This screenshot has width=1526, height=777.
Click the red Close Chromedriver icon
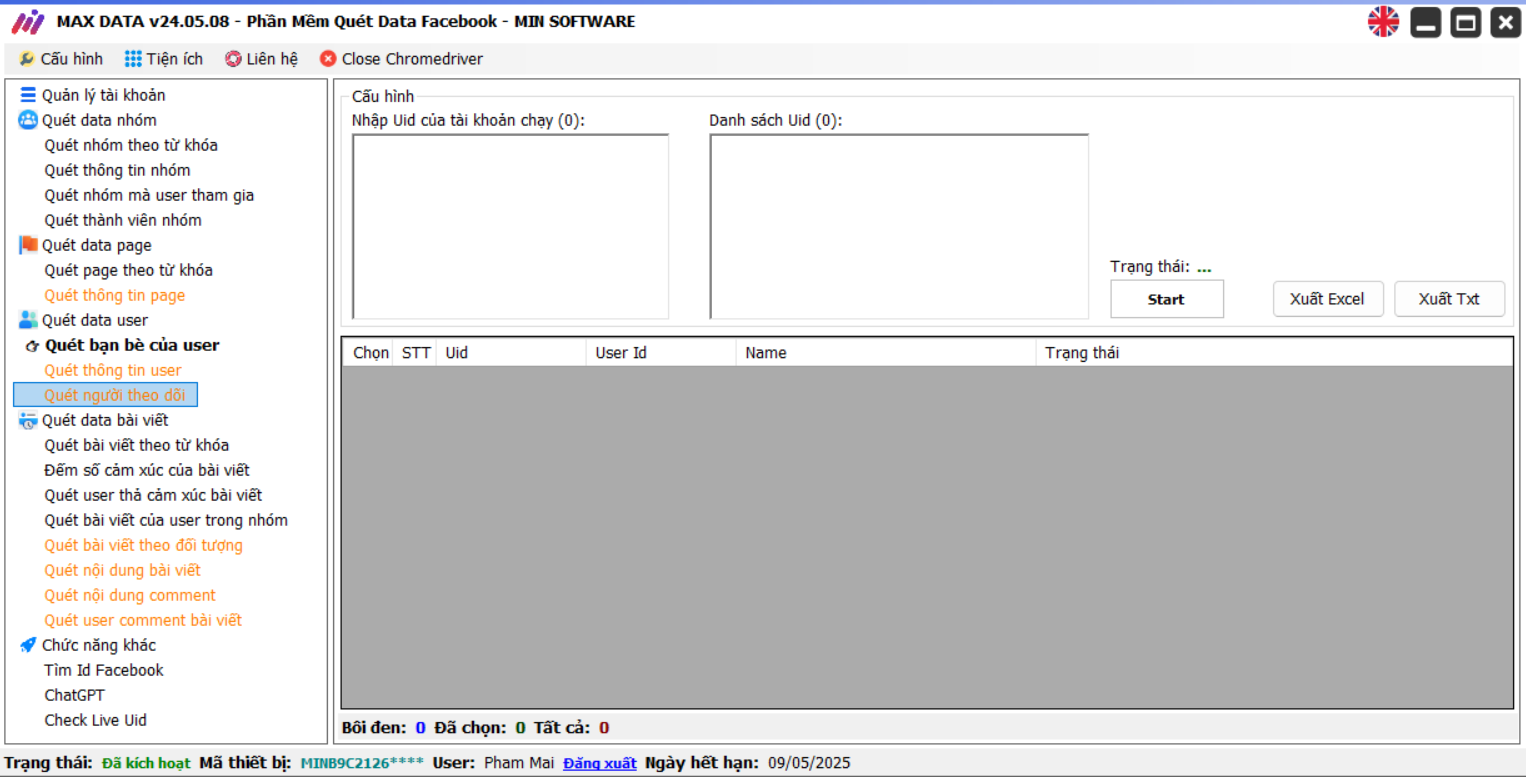tap(328, 59)
